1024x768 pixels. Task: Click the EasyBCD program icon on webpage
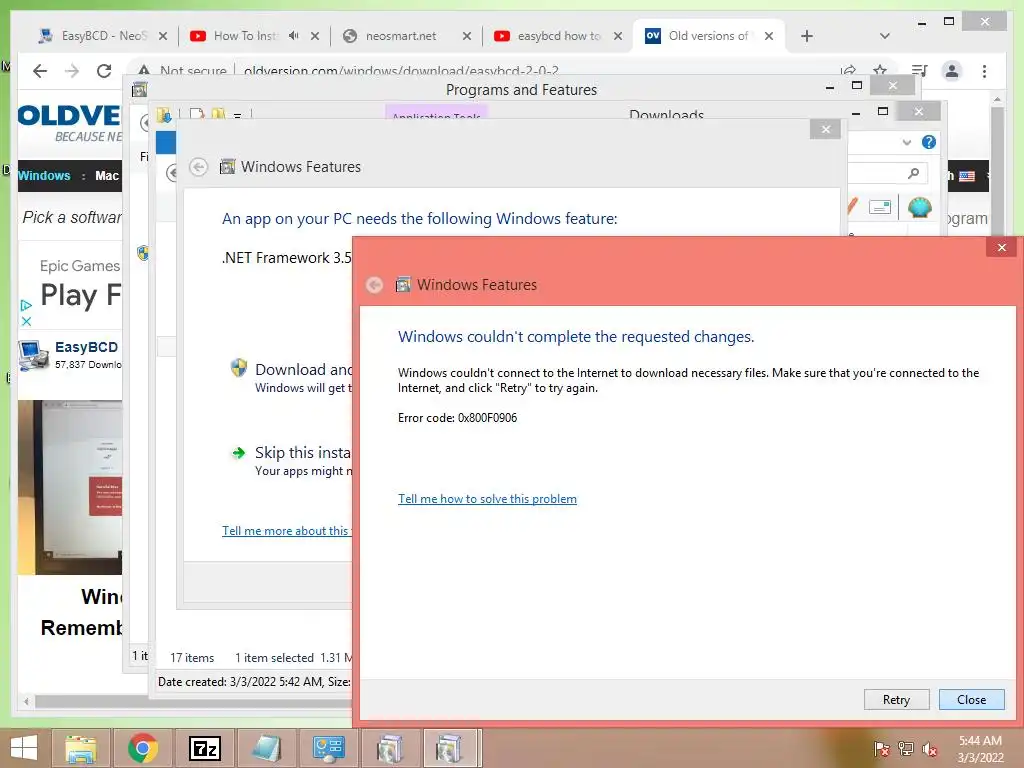(x=33, y=356)
